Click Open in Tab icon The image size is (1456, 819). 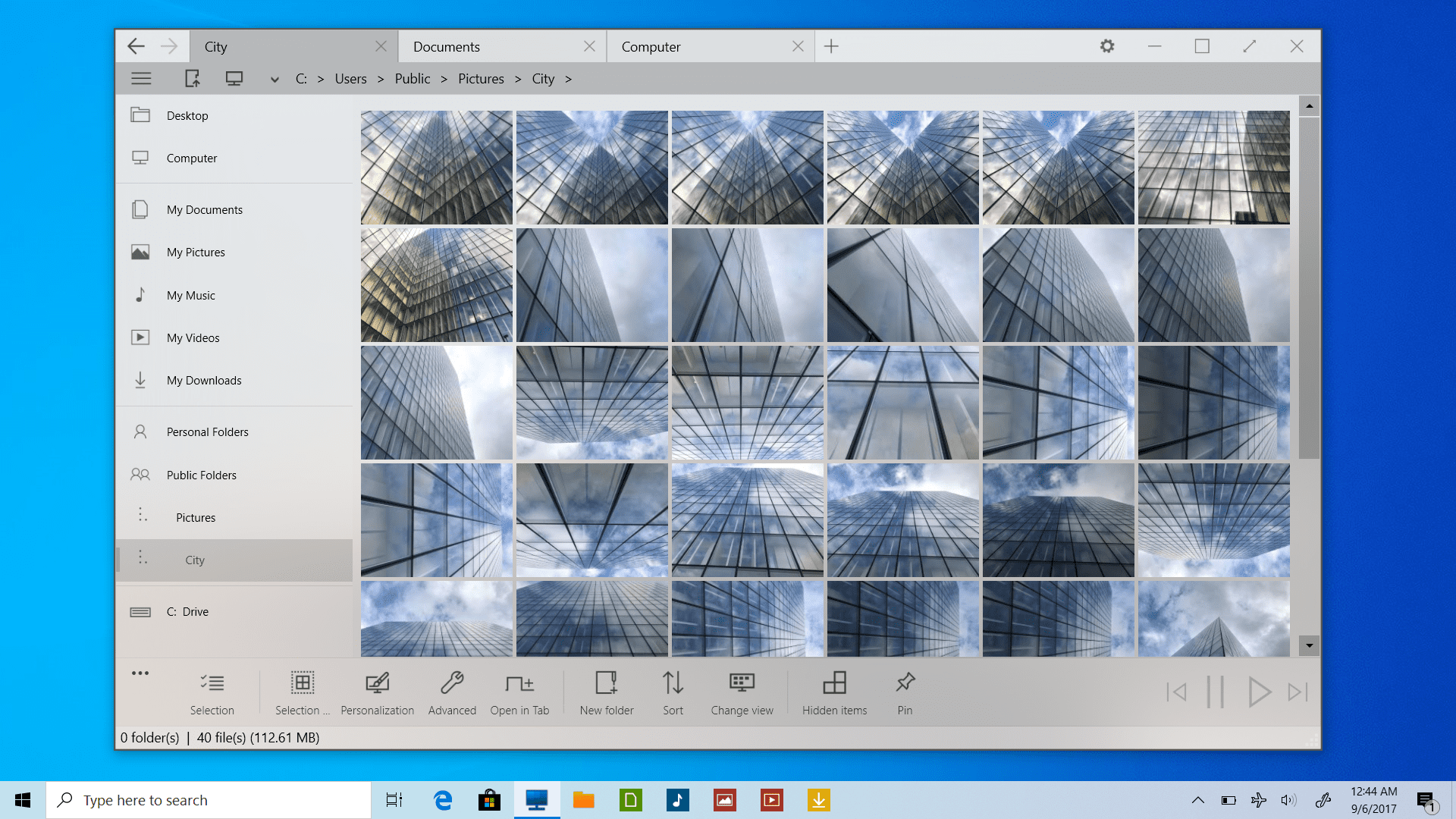pyautogui.click(x=519, y=692)
